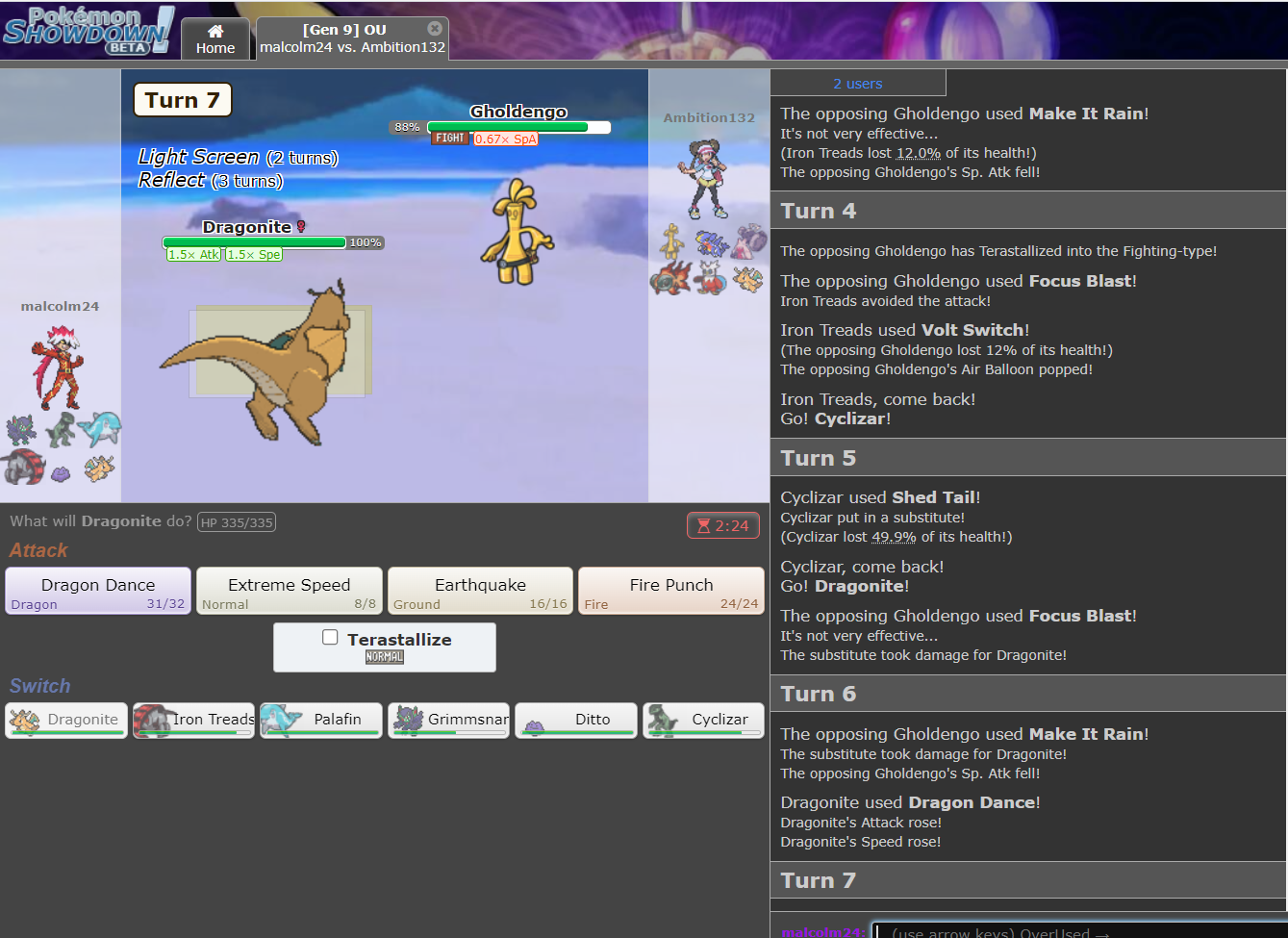The height and width of the screenshot is (938, 1288).
Task: Click malcolm24's red trainer sprite
Action: (x=60, y=367)
